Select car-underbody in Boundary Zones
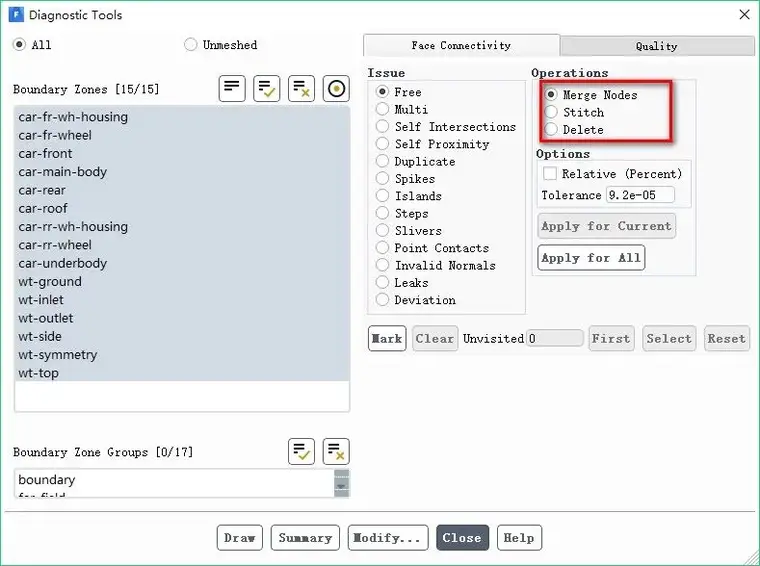Screen dimensions: 760x566 182,263
